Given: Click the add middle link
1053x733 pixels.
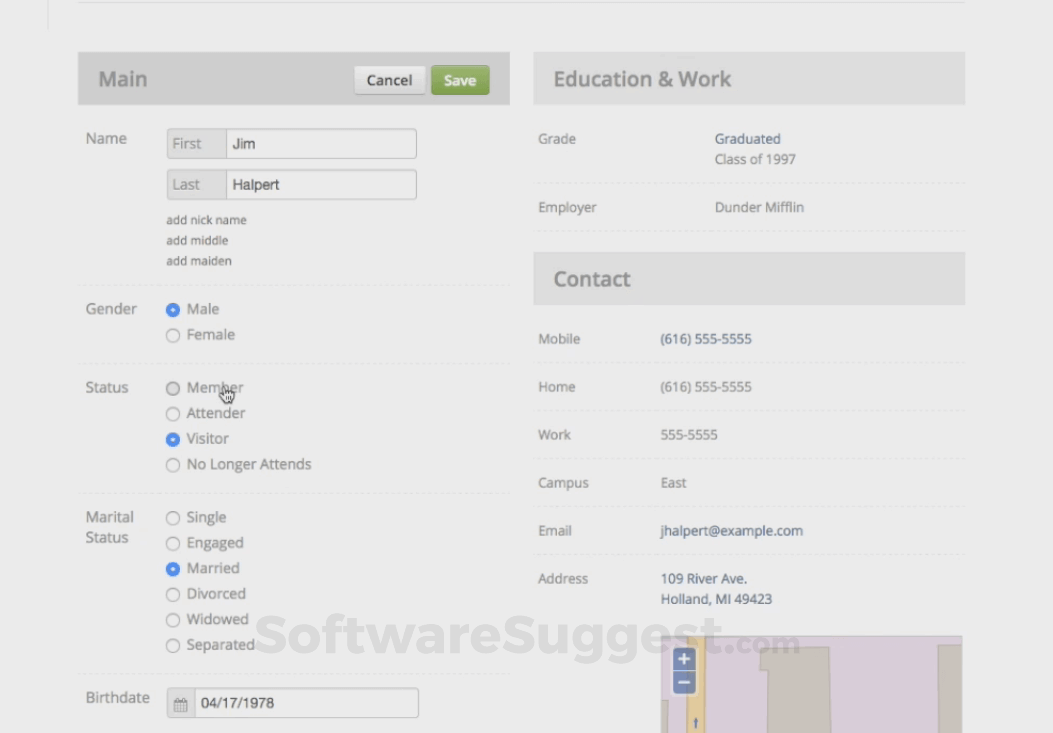Looking at the screenshot, I should pyautogui.click(x=197, y=240).
